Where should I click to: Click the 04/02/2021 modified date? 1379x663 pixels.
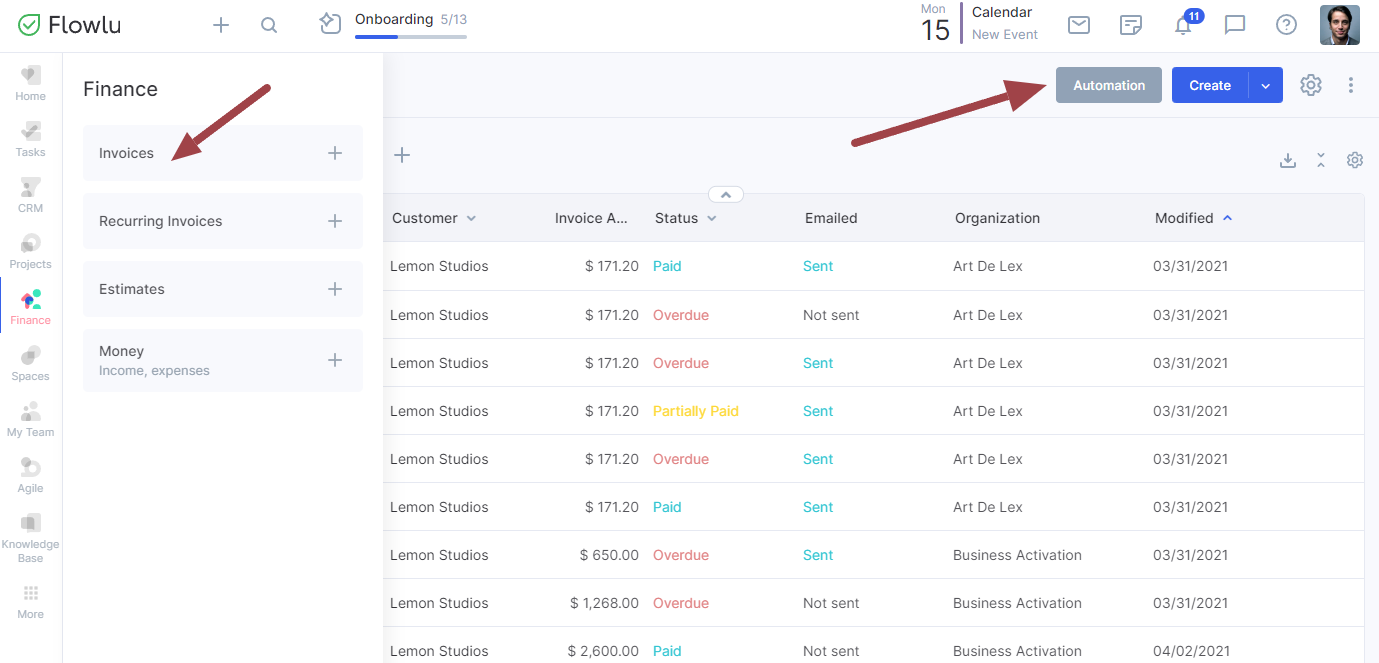1190,651
